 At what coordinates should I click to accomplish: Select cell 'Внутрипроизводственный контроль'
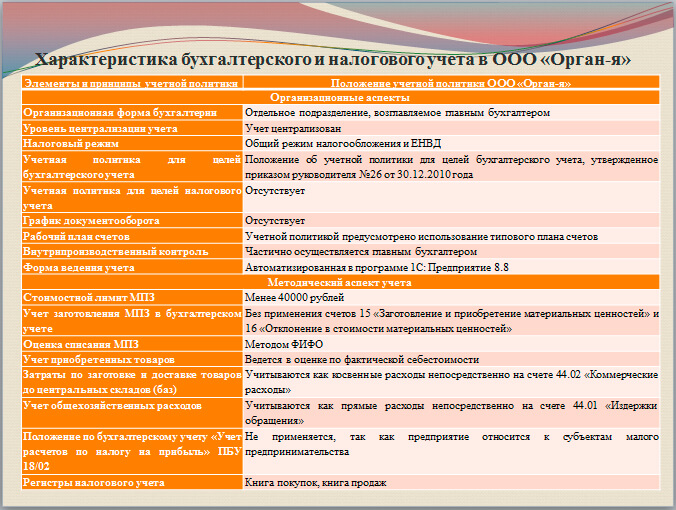click(x=132, y=251)
